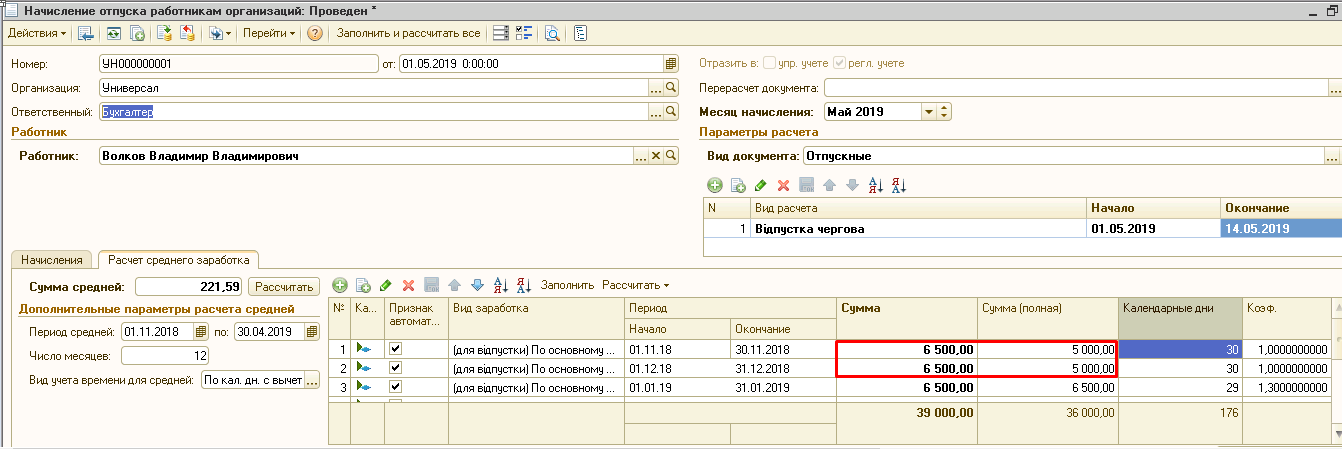Open the Действия menu
1342x449 pixels.
(37, 33)
